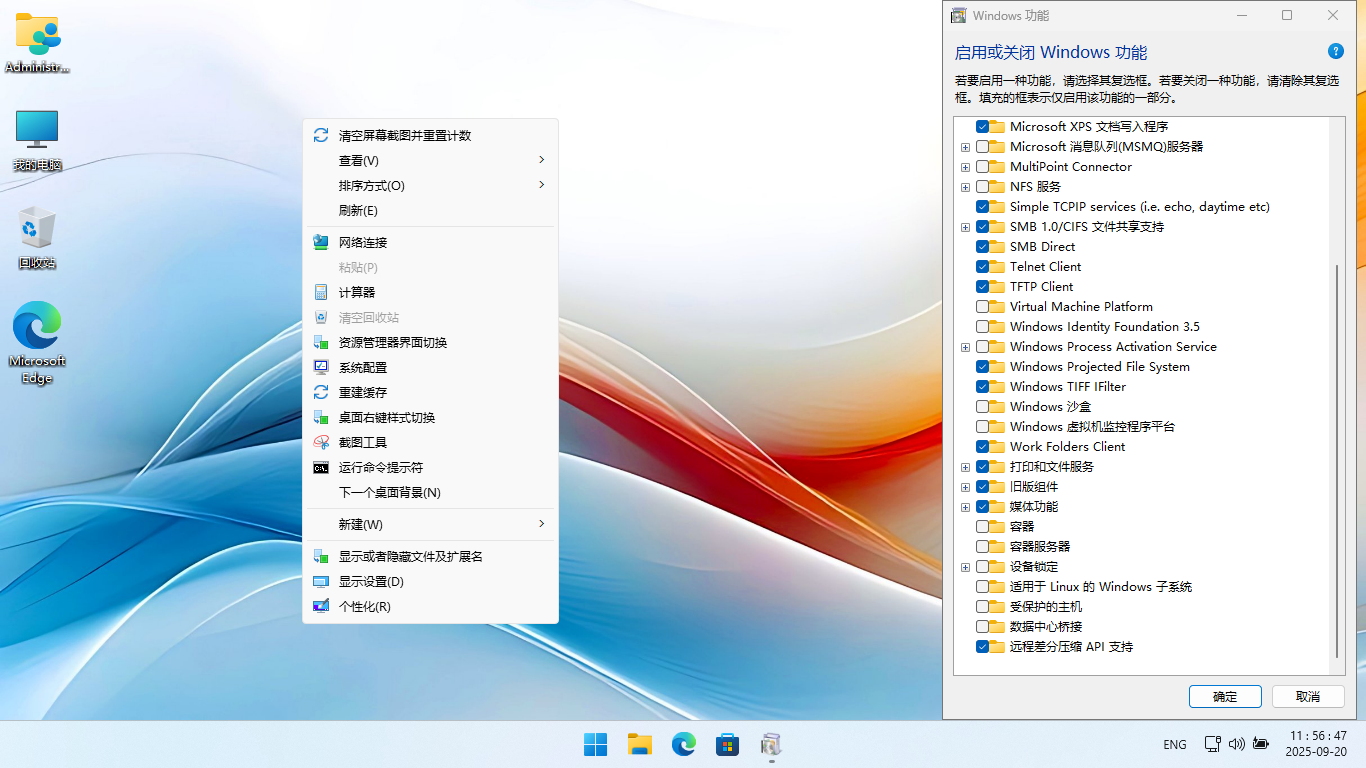The height and width of the screenshot is (768, 1366).
Task: Click the Windows 功能 taskbar app icon
Action: click(771, 744)
